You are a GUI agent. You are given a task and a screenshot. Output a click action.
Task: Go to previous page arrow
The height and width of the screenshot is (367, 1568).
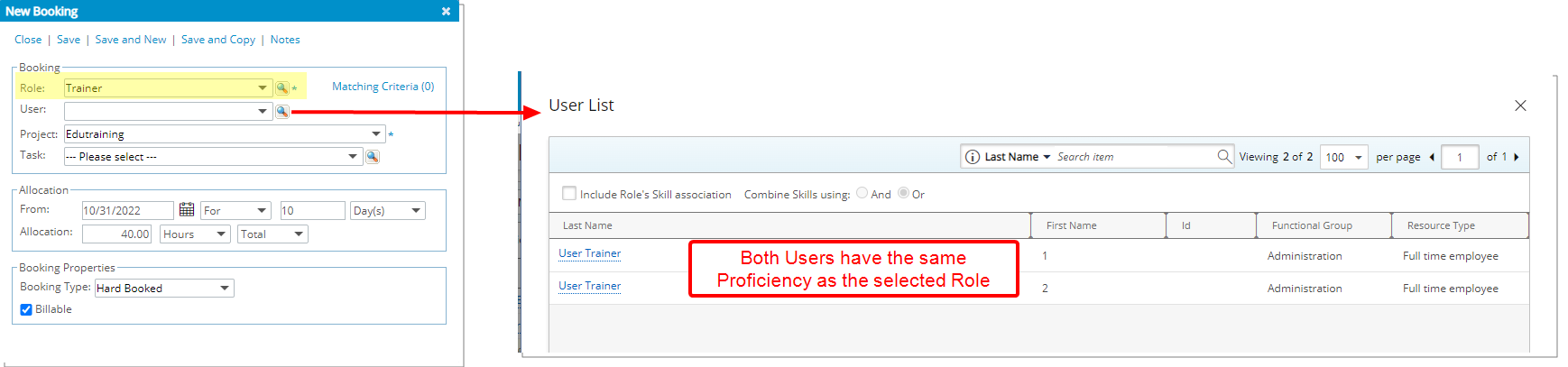pyautogui.click(x=1432, y=157)
